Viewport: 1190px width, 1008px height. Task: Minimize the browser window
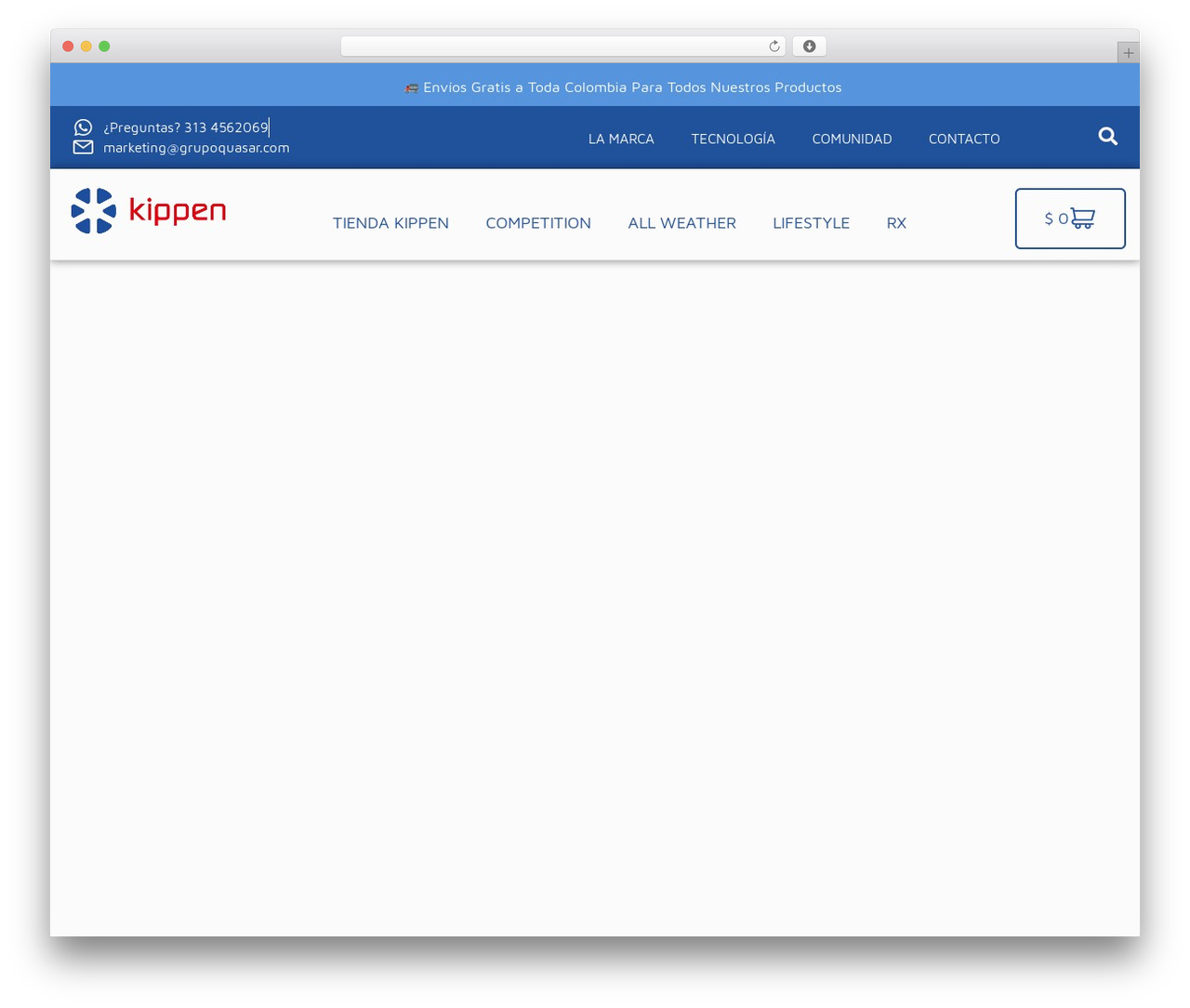(86, 46)
